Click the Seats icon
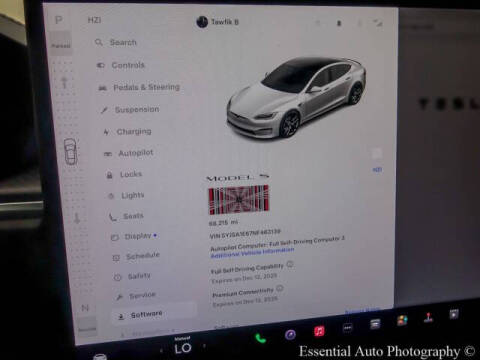The image size is (480, 360). [x=113, y=217]
